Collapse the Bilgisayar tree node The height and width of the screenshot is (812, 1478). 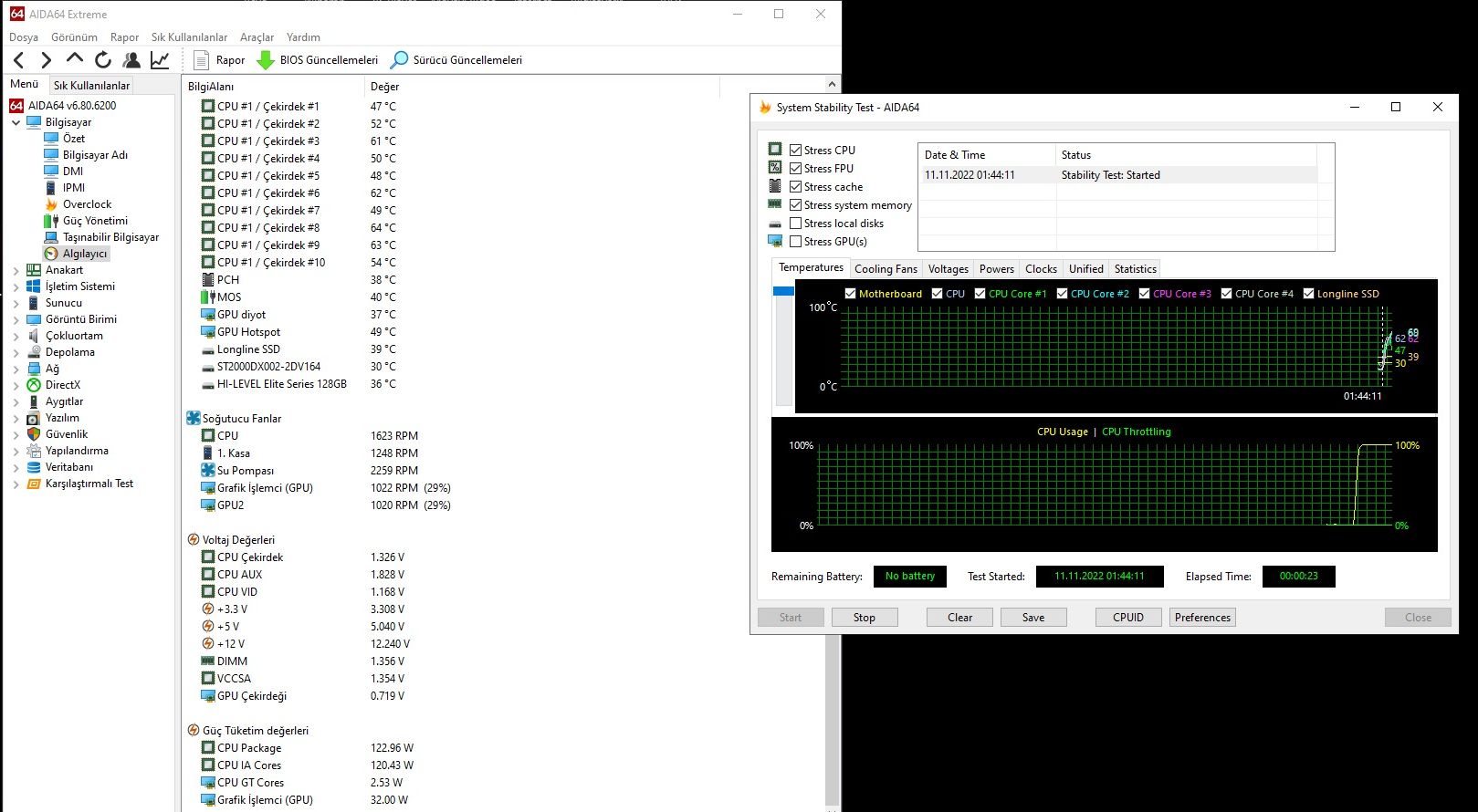[x=16, y=122]
